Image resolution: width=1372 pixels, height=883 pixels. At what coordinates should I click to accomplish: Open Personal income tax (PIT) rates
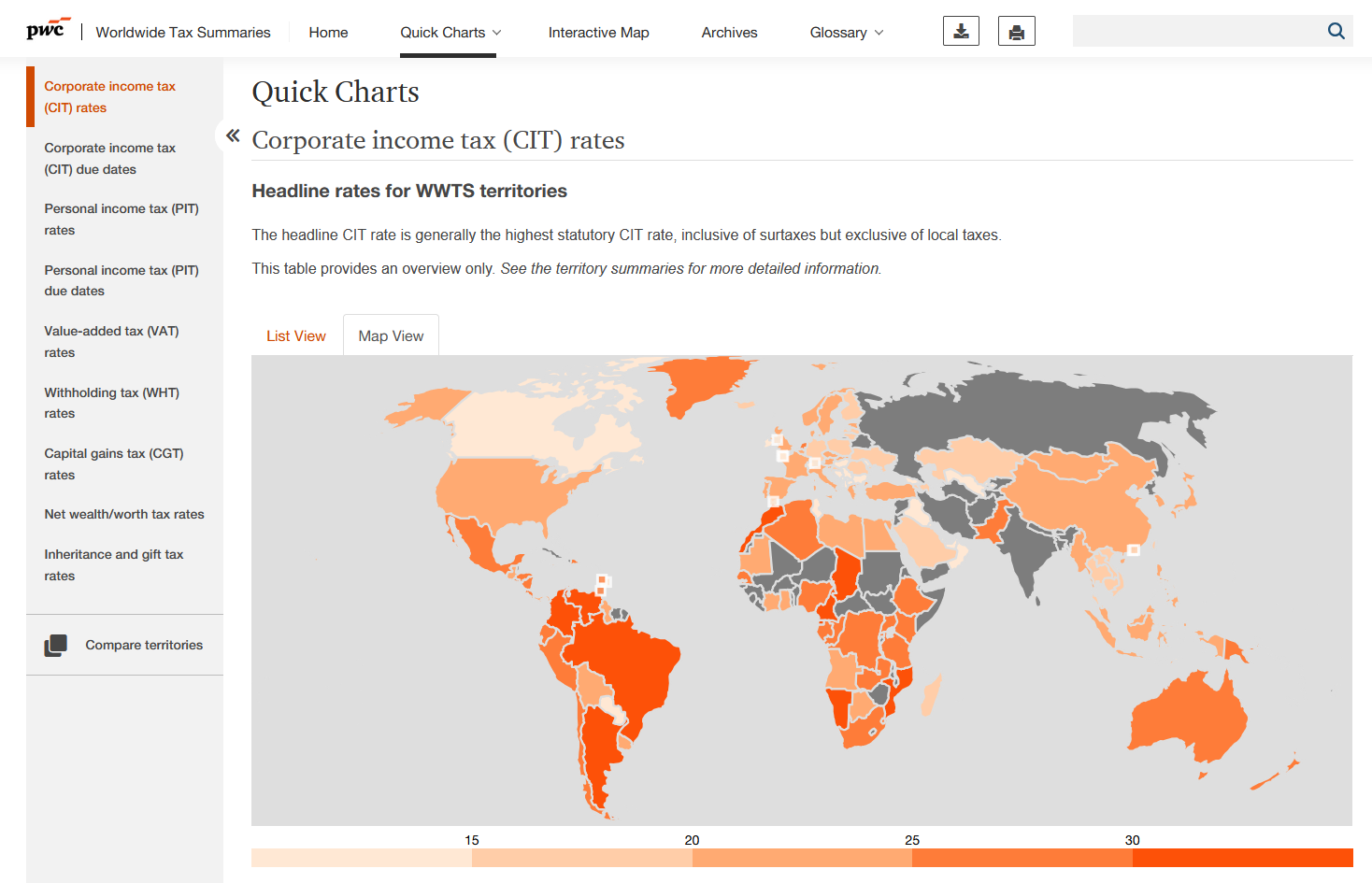pos(121,220)
